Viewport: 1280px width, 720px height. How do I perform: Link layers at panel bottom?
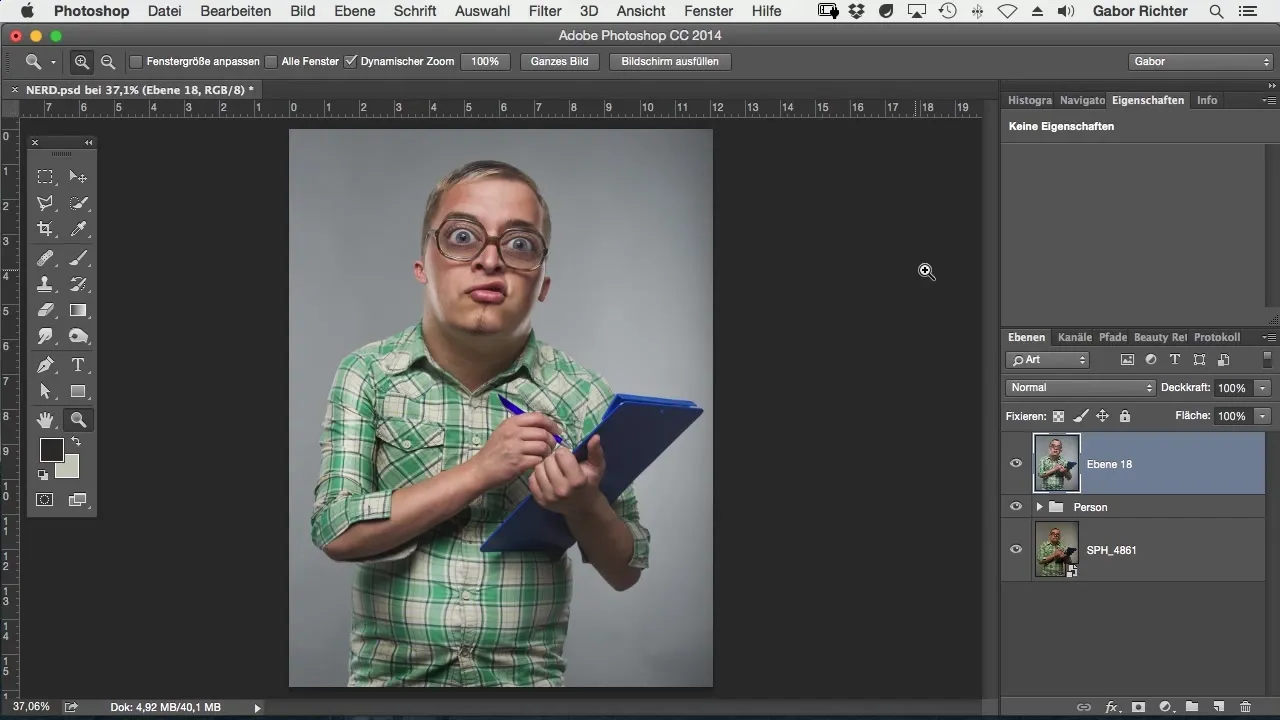click(x=1084, y=707)
